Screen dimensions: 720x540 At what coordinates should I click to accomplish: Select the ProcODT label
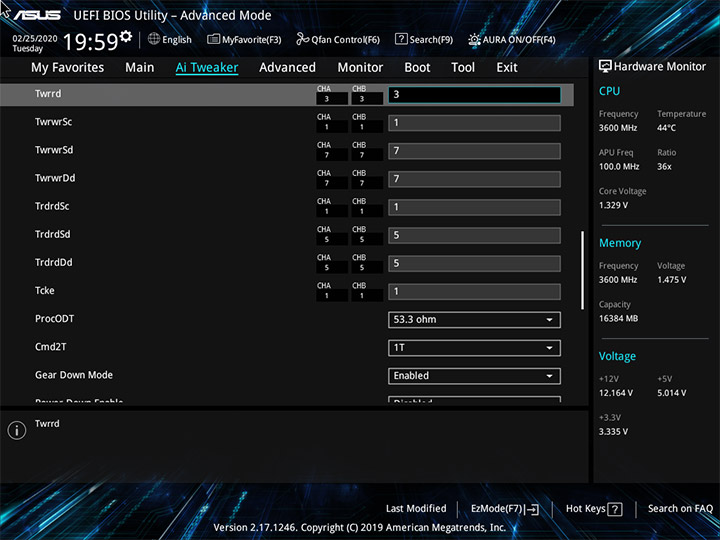pyautogui.click(x=55, y=319)
